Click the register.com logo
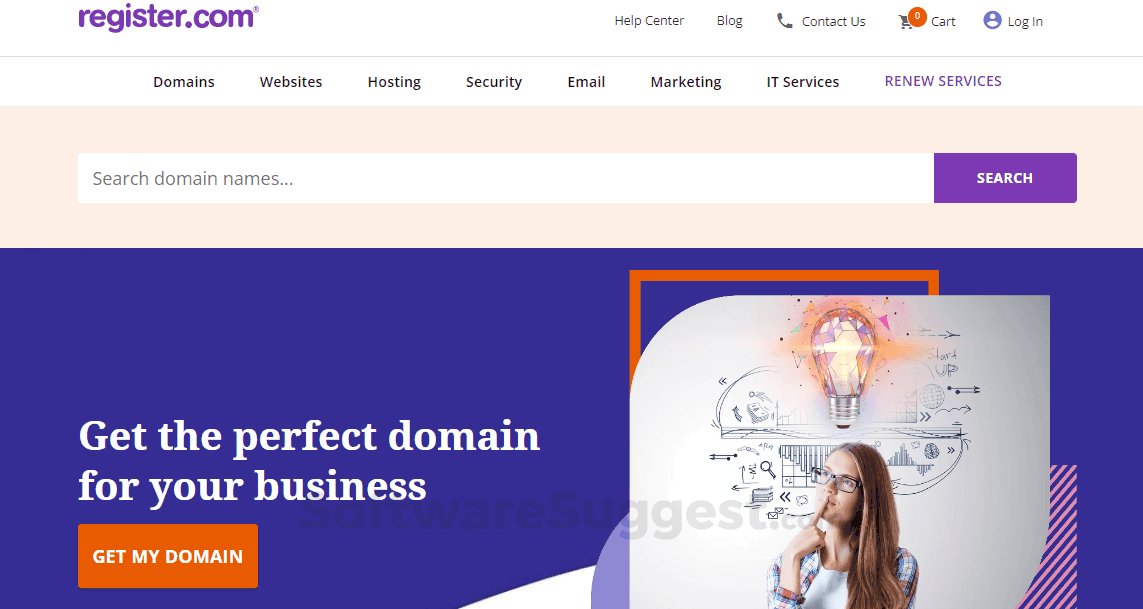 tap(168, 18)
